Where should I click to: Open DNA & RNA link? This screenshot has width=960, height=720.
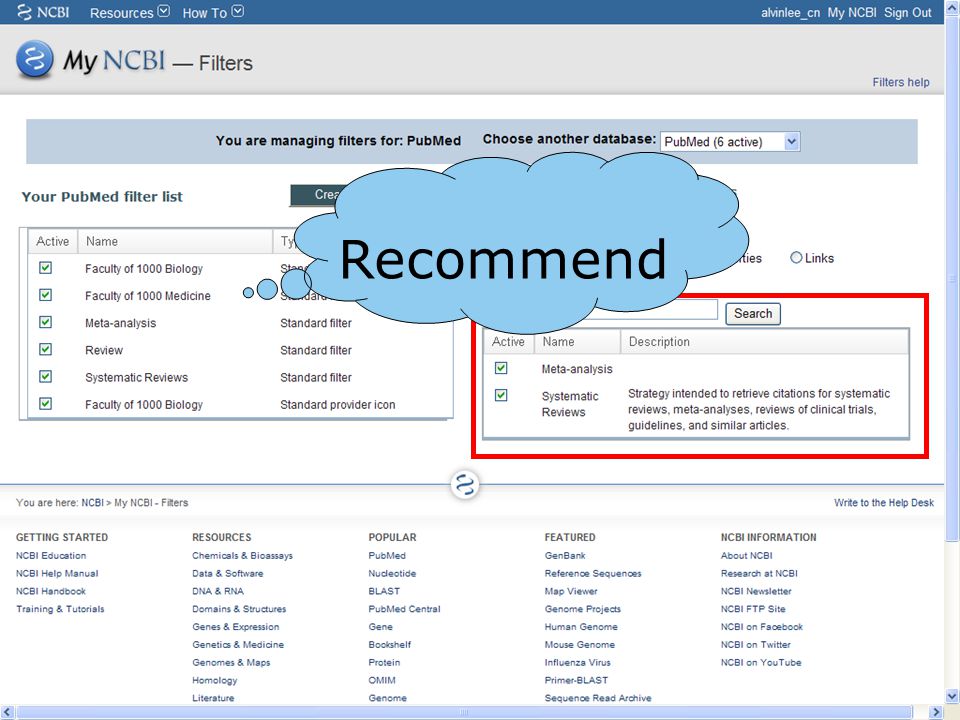click(x=218, y=591)
